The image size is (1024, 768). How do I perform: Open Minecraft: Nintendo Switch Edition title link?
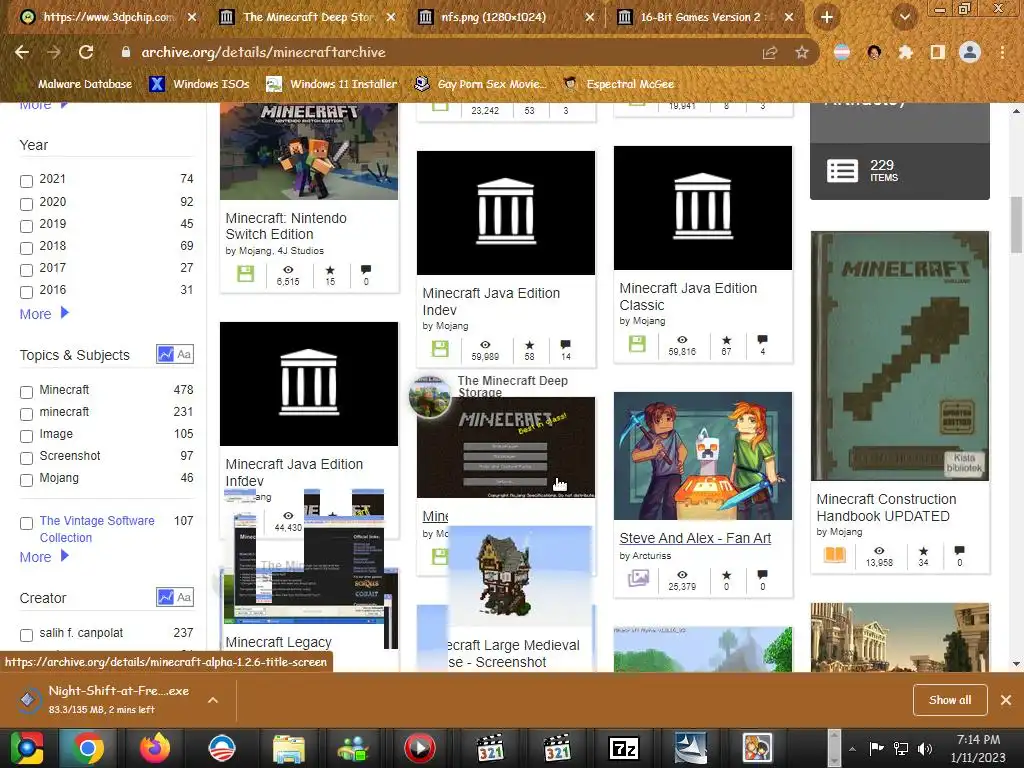[286, 226]
